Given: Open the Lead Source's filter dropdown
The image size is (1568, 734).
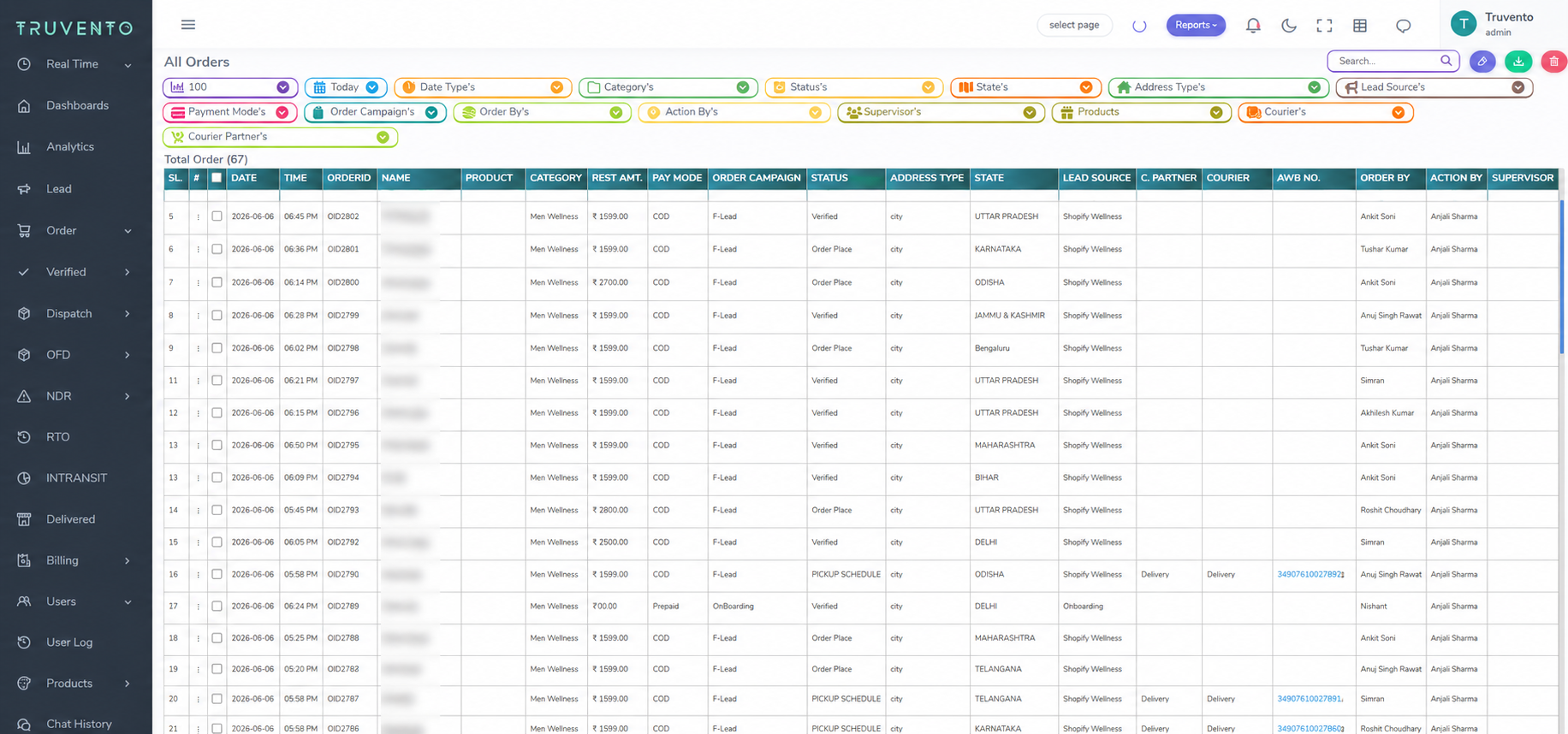Looking at the screenshot, I should pyautogui.click(x=1434, y=87).
